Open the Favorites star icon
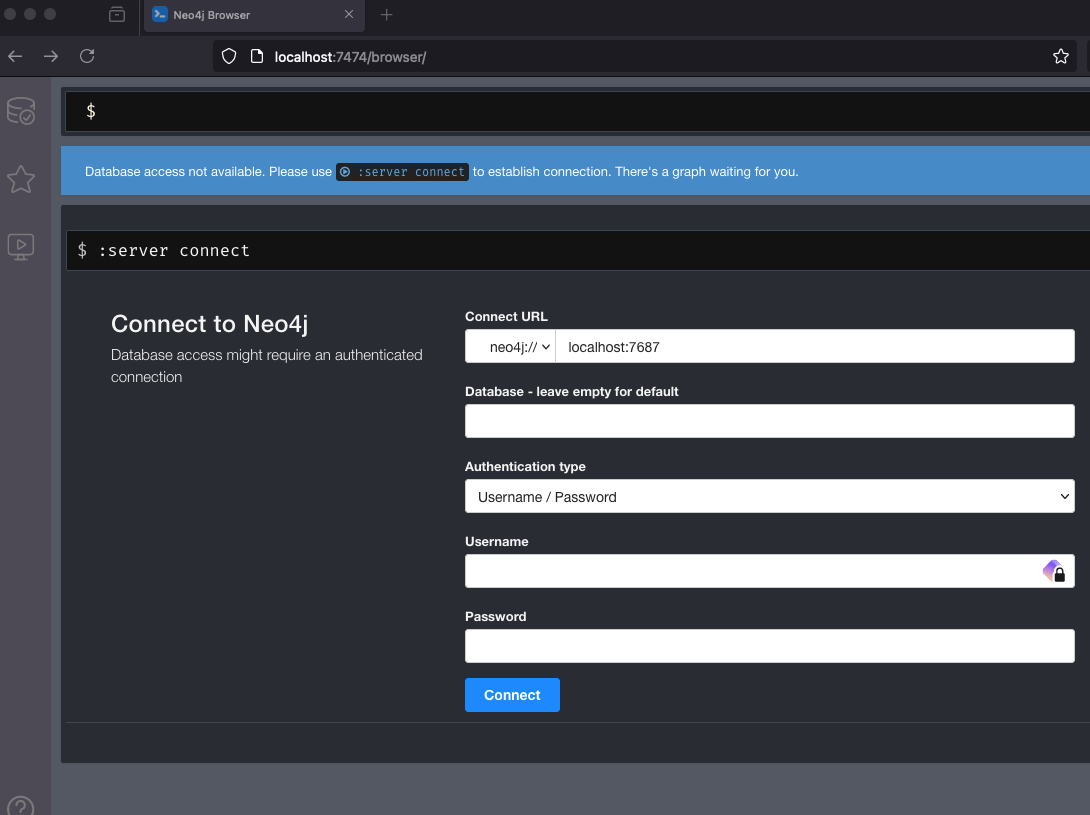The height and width of the screenshot is (815, 1090). coord(21,179)
